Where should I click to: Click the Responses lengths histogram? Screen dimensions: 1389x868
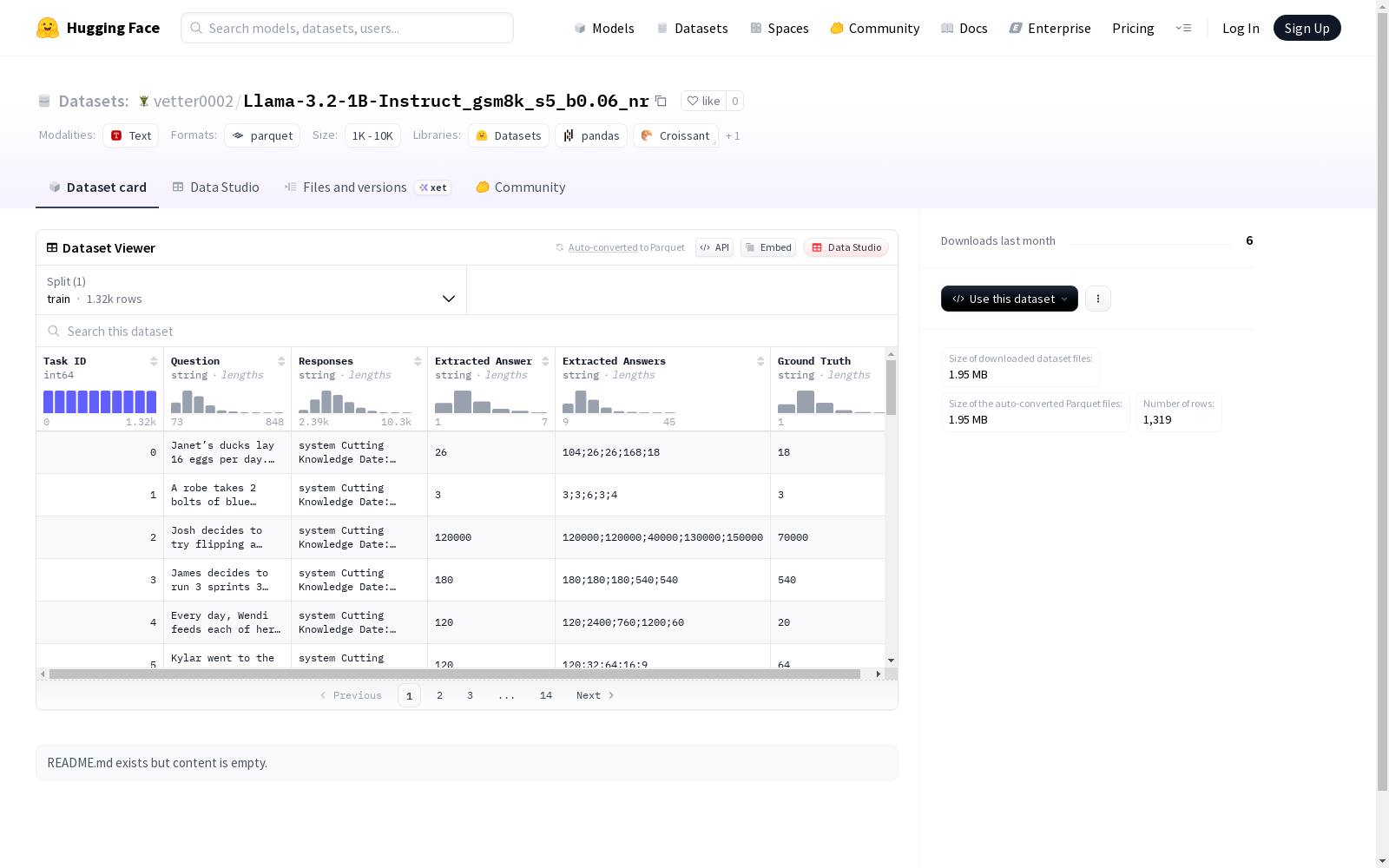[355, 402]
